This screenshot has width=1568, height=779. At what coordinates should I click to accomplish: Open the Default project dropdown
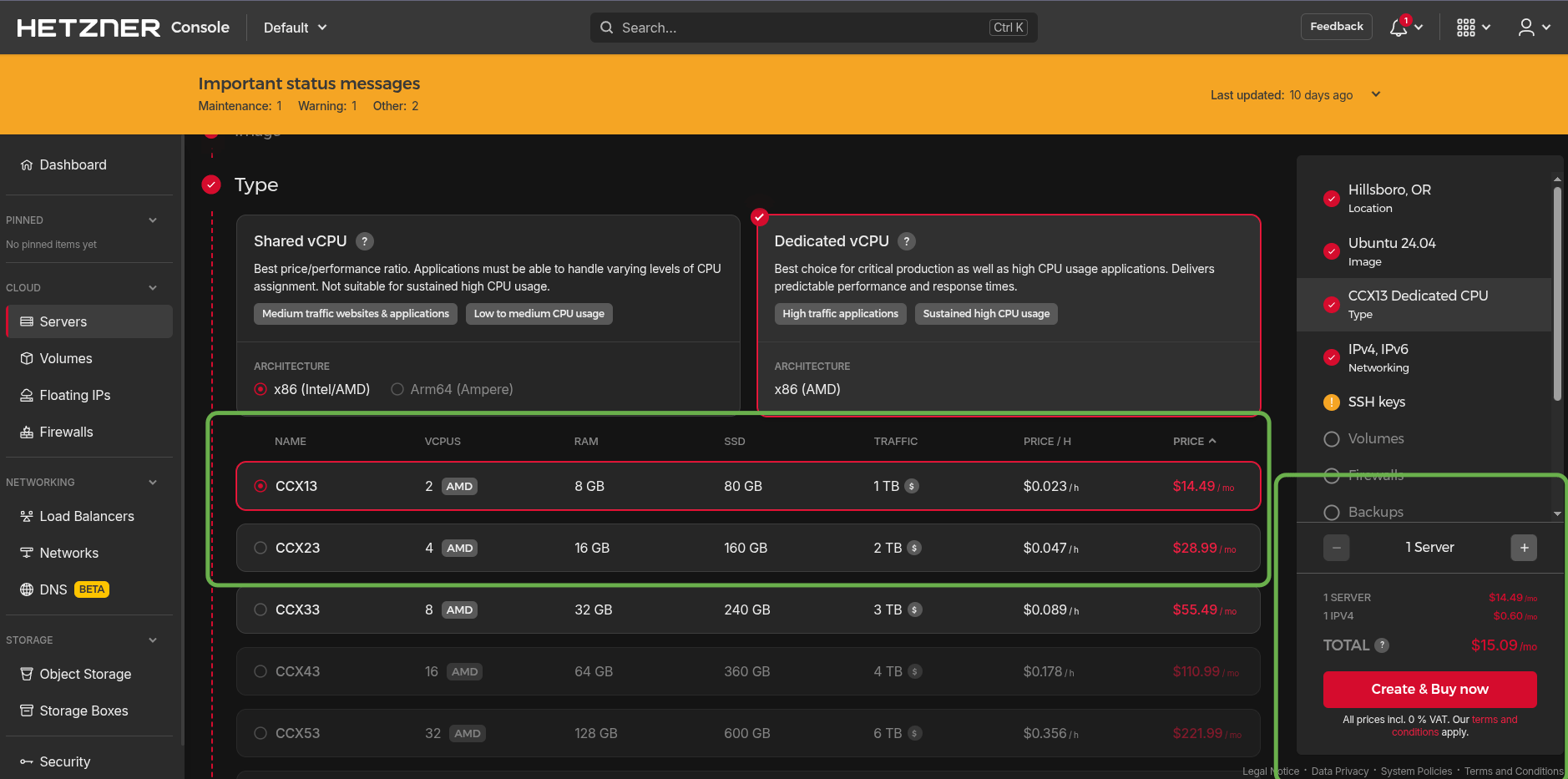(x=296, y=28)
